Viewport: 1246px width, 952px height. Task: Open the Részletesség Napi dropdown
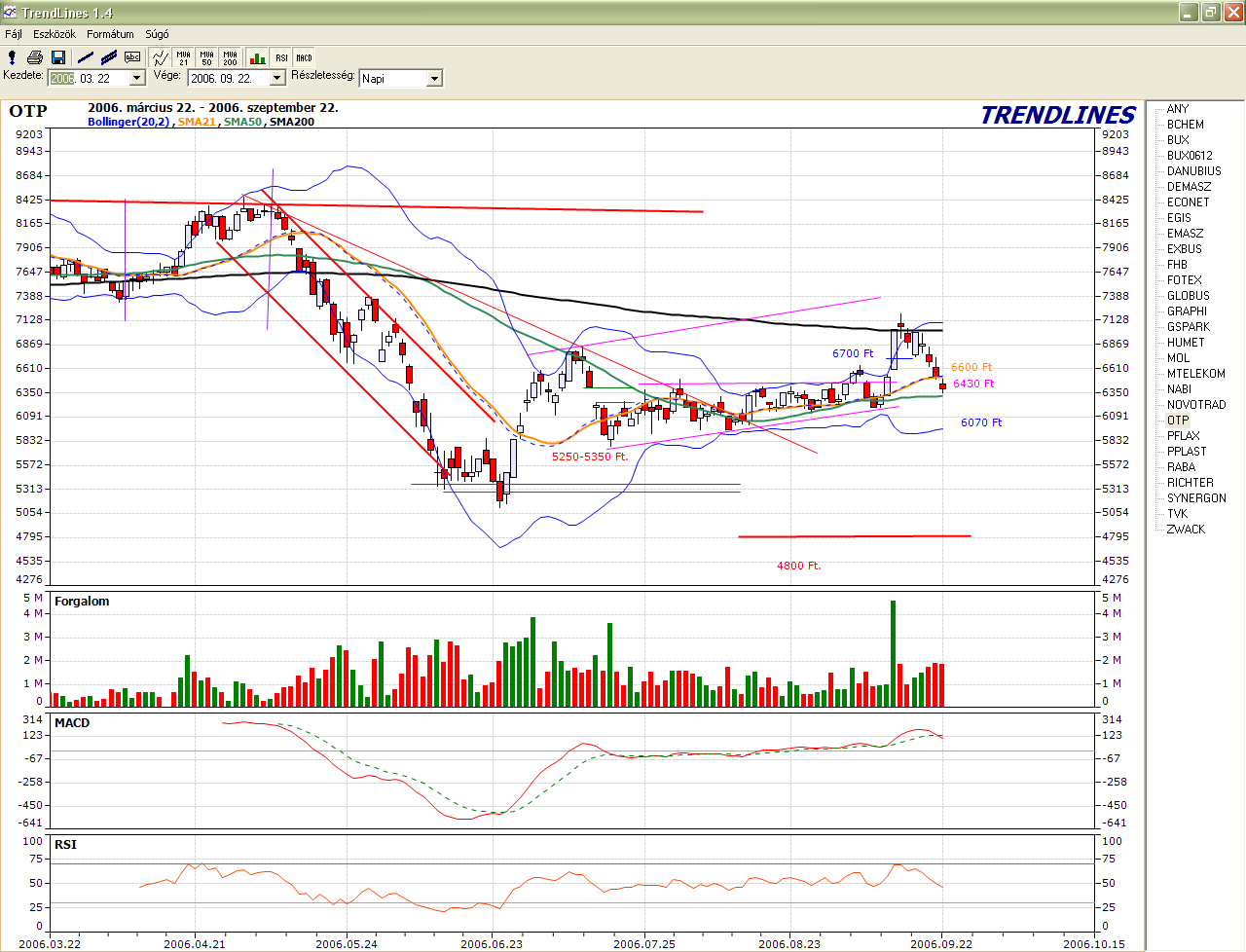435,78
